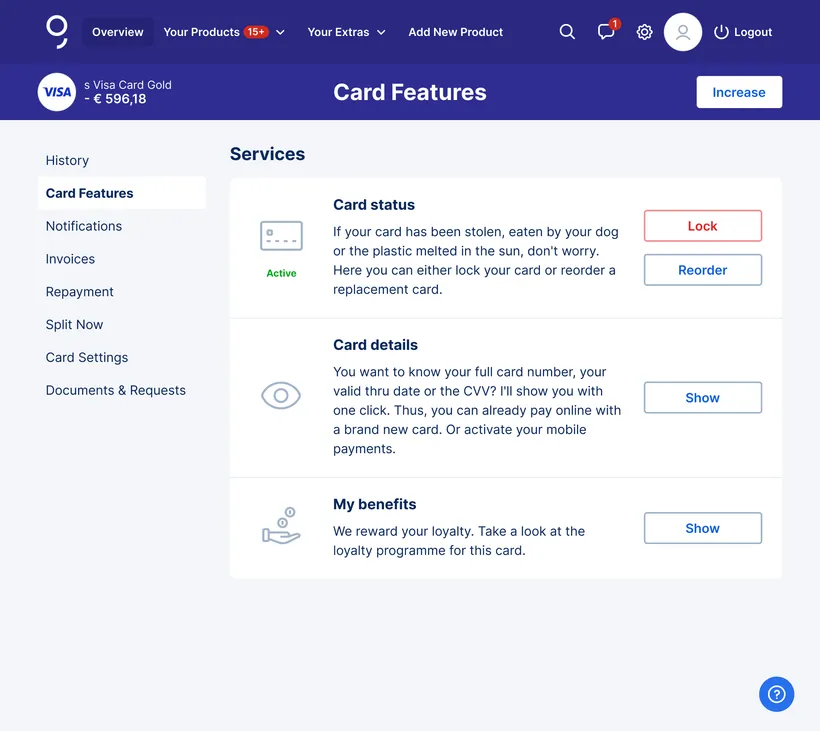This screenshot has height=731, width=820.
Task: Show card details with Show button
Action: tap(702, 397)
